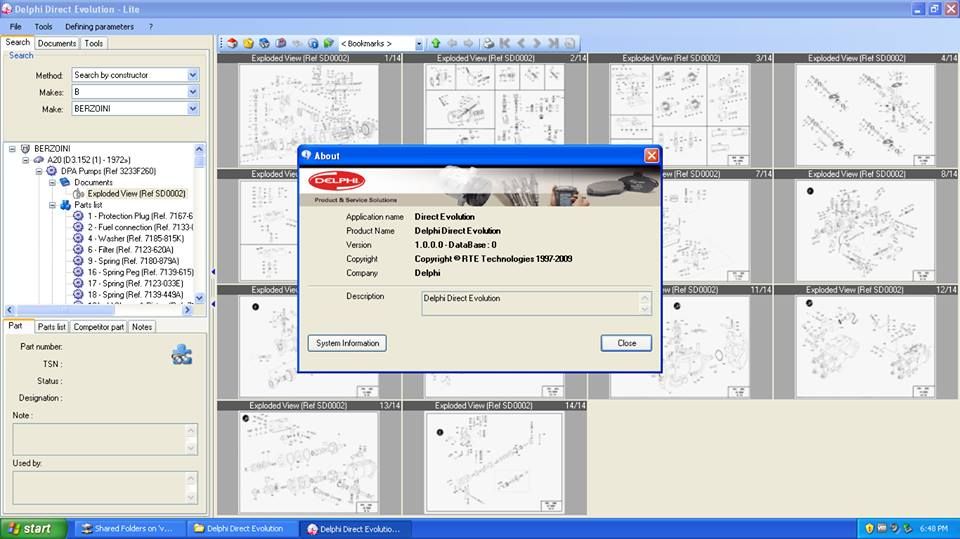Click the A20 vehicle icon in tree
The height and width of the screenshot is (539, 960).
[39, 160]
